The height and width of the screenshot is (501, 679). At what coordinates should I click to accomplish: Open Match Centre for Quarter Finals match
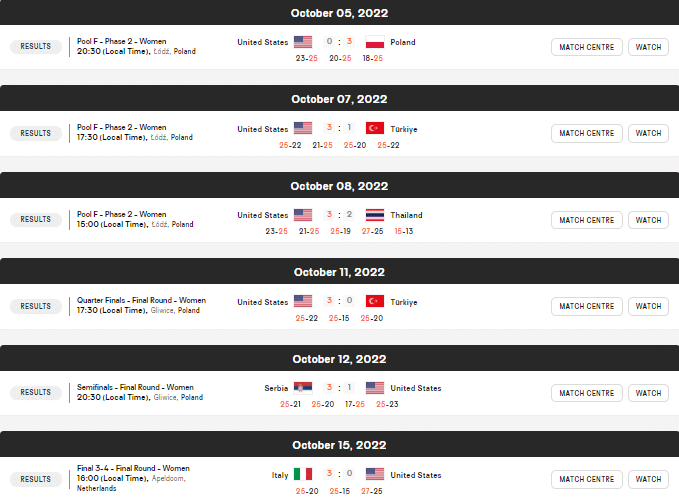587,306
